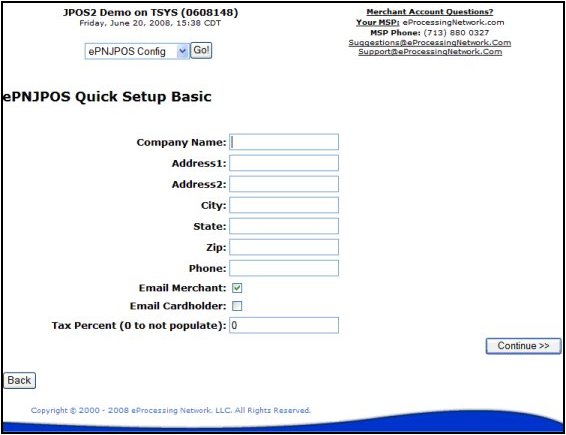The width and height of the screenshot is (566, 435).
Task: Uncheck the Email Merchant checkbox
Action: (237, 288)
